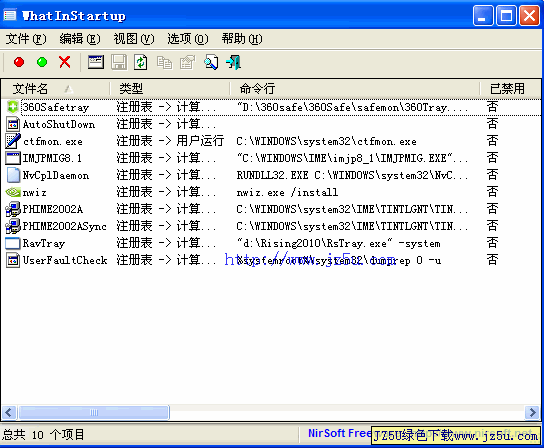Click the ctfmon.exe pen icon
Viewport: 544px width, 448px height.
pos(13,141)
